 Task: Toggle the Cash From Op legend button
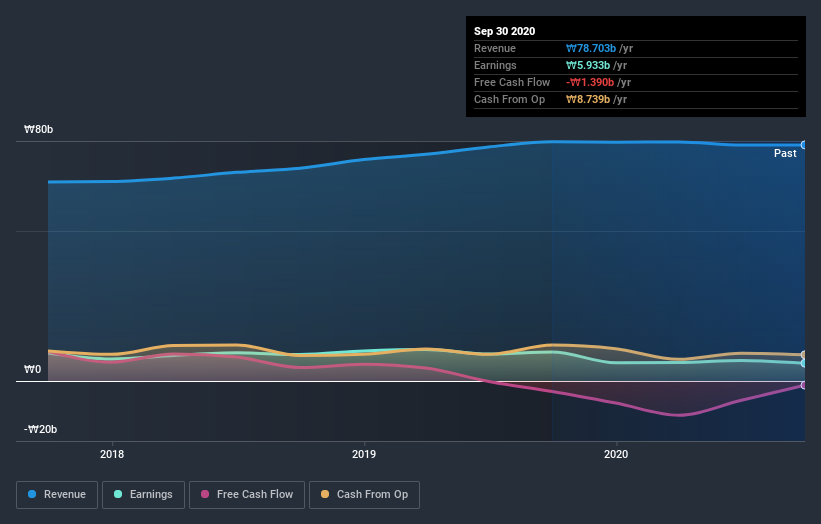click(x=364, y=495)
